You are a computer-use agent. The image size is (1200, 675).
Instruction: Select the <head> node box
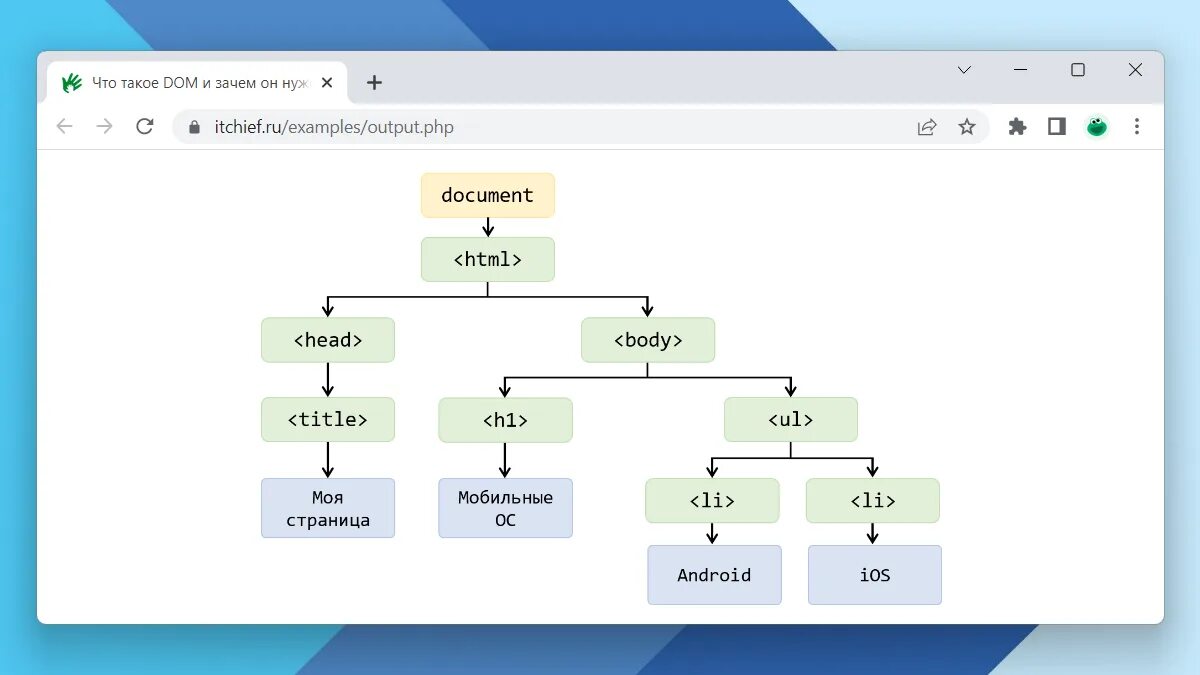[x=328, y=340]
